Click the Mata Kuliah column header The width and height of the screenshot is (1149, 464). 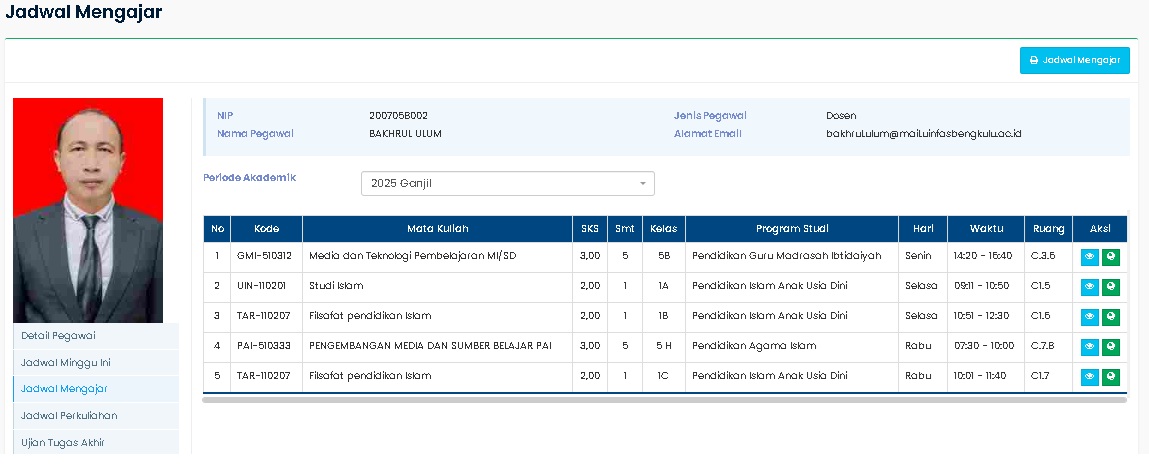[437, 228]
